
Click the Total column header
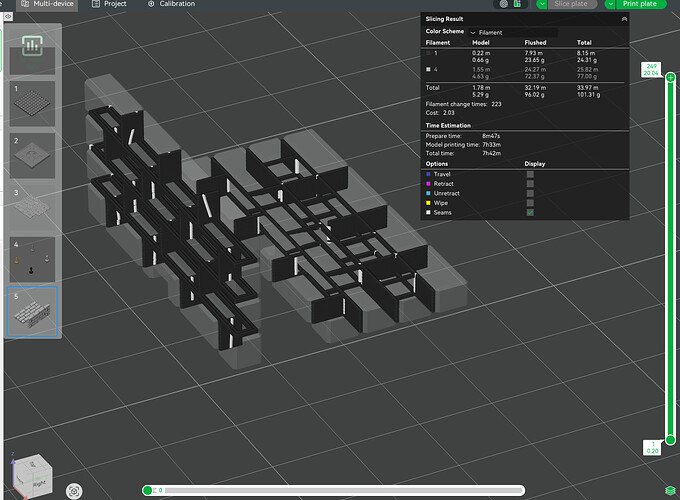[x=584, y=42]
